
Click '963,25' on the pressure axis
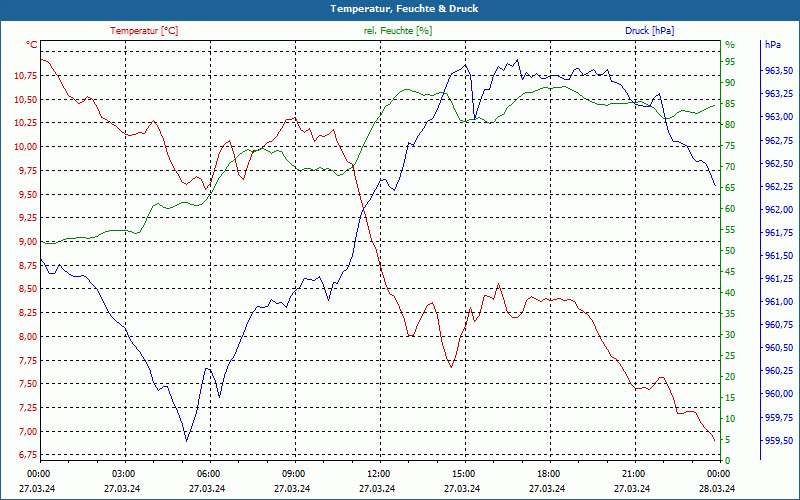[x=780, y=94]
